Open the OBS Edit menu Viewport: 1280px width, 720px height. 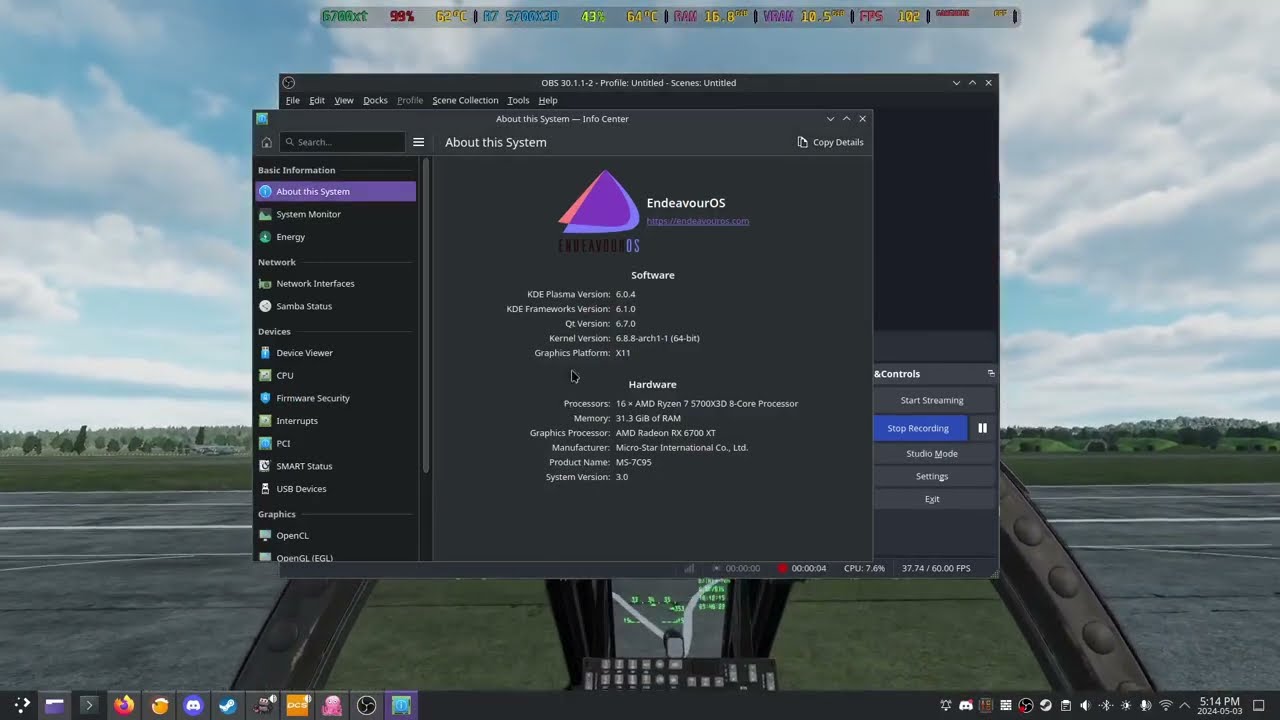coord(317,100)
